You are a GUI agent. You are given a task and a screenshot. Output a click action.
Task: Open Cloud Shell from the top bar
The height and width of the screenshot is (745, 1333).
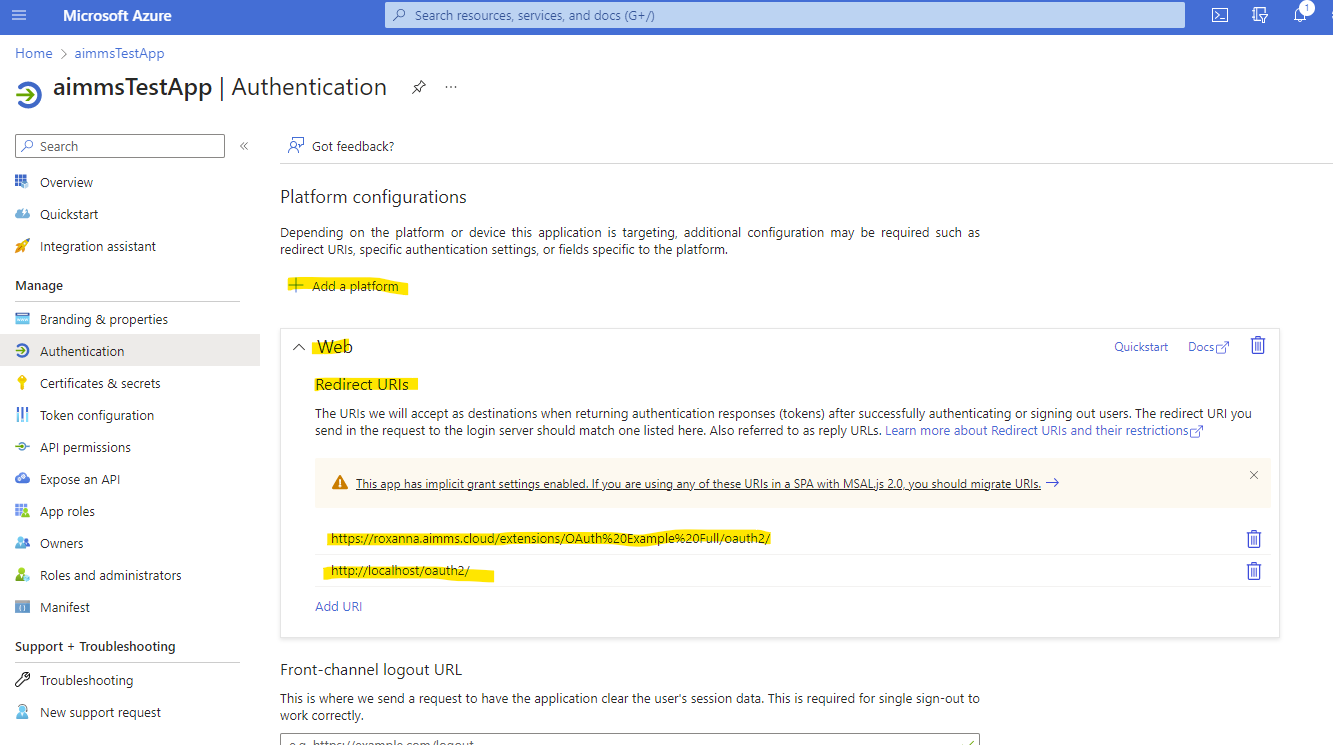1220,15
